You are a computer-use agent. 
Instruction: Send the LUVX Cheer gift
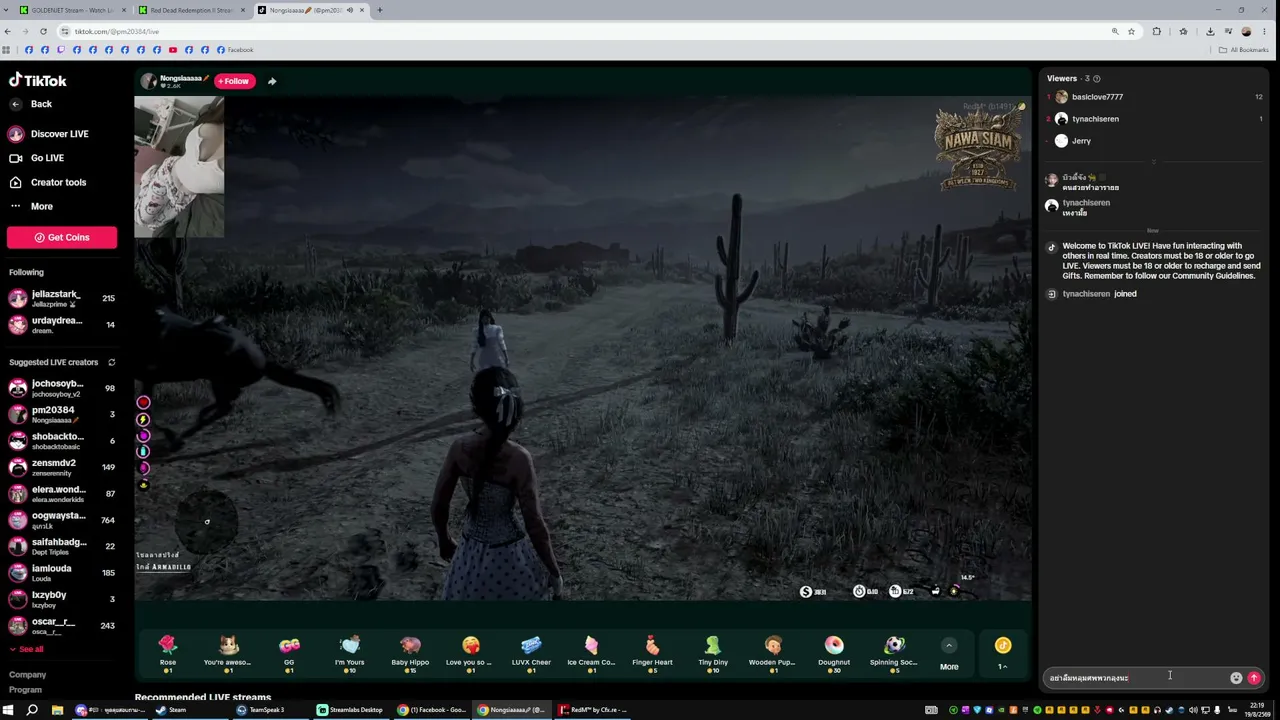coord(531,651)
